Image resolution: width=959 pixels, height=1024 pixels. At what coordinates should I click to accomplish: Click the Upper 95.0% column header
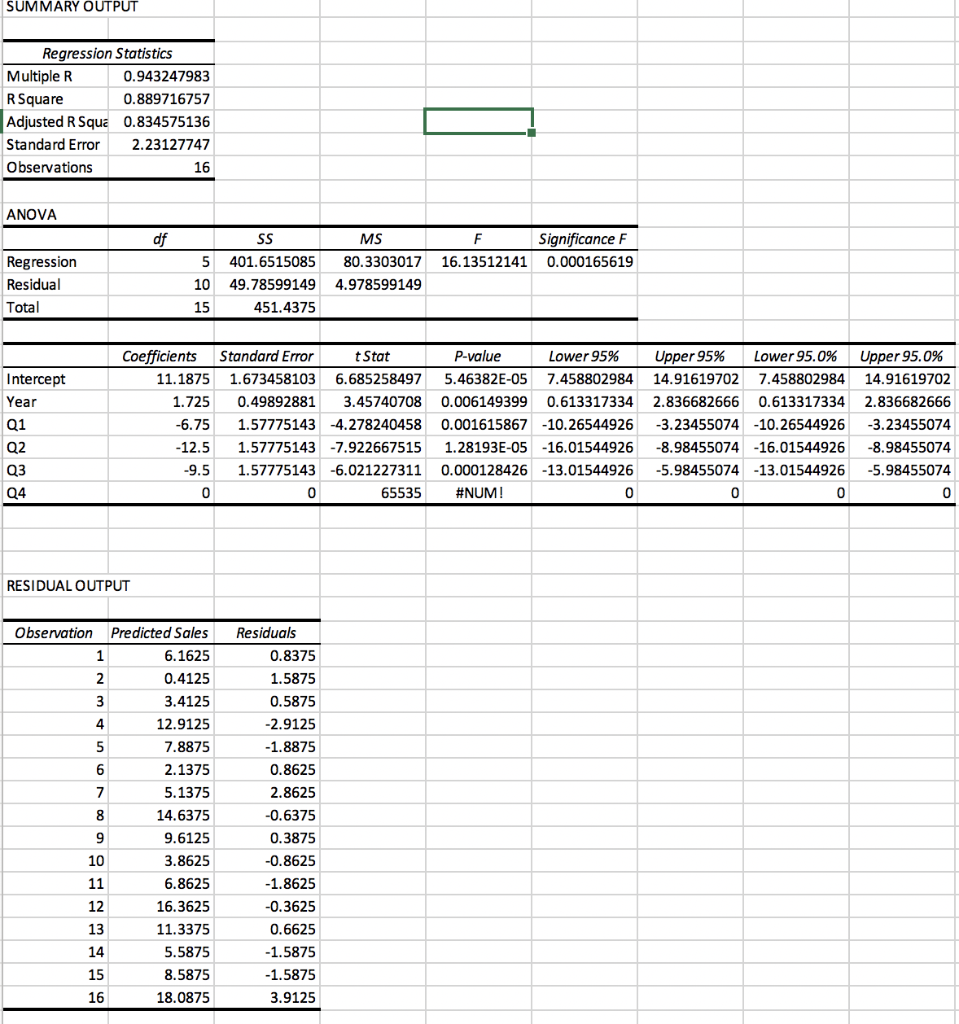coord(902,356)
